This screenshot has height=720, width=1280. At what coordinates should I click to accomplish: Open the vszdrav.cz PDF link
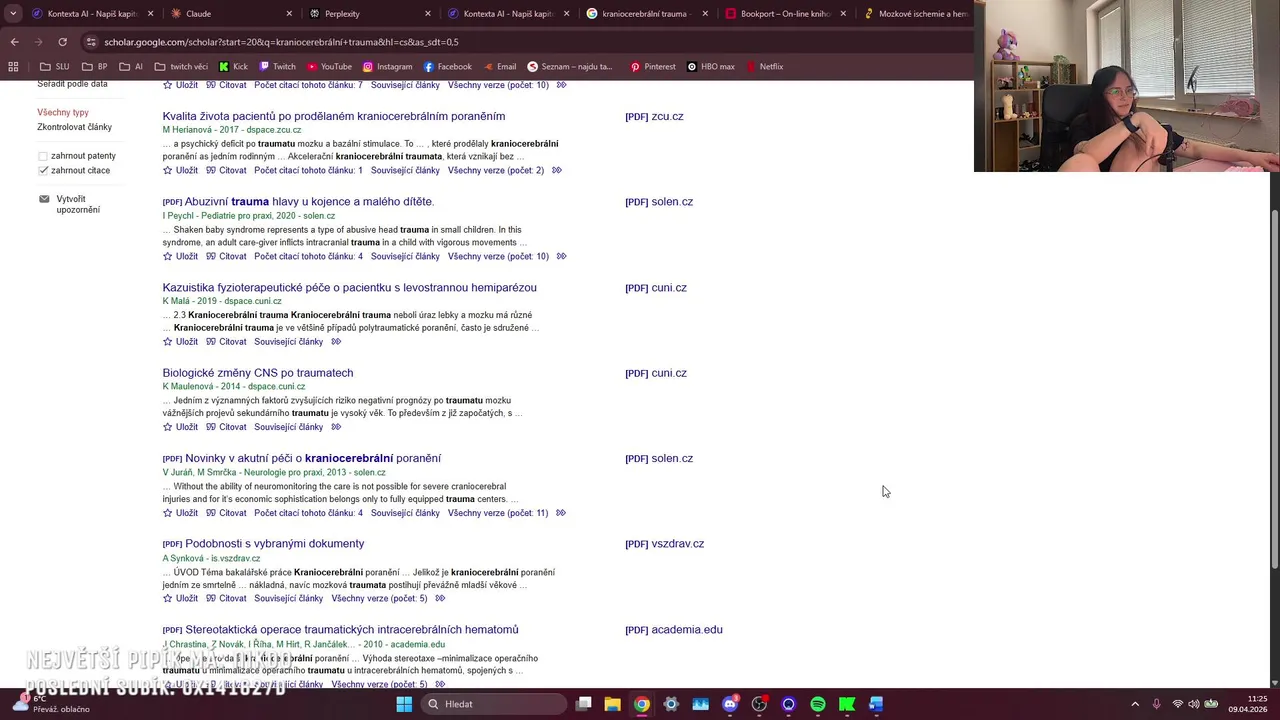point(664,544)
